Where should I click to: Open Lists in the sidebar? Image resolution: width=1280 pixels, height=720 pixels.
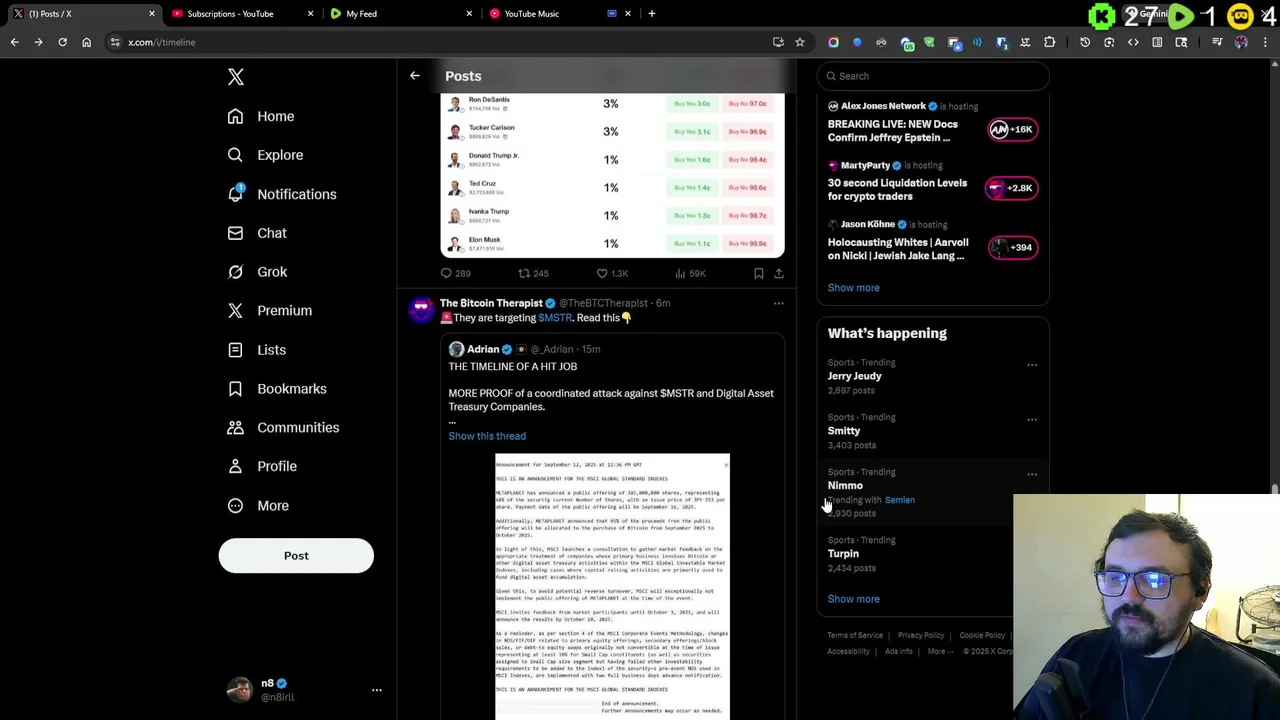click(x=256, y=350)
